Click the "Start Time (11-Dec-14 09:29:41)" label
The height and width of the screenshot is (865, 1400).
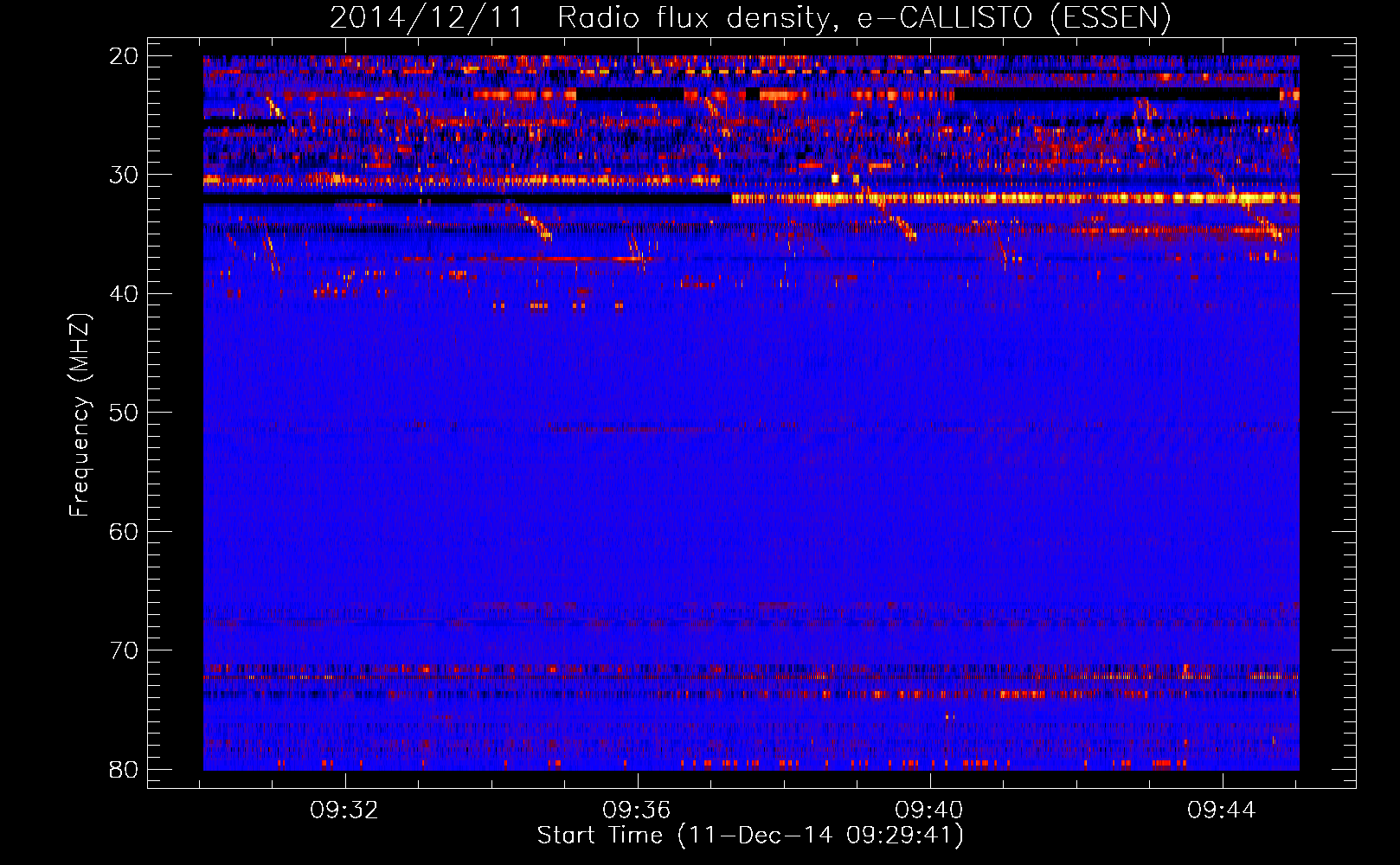(x=750, y=836)
